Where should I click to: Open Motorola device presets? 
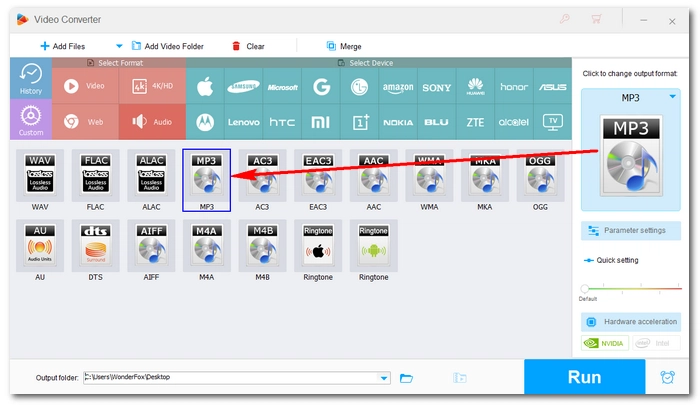[205, 122]
